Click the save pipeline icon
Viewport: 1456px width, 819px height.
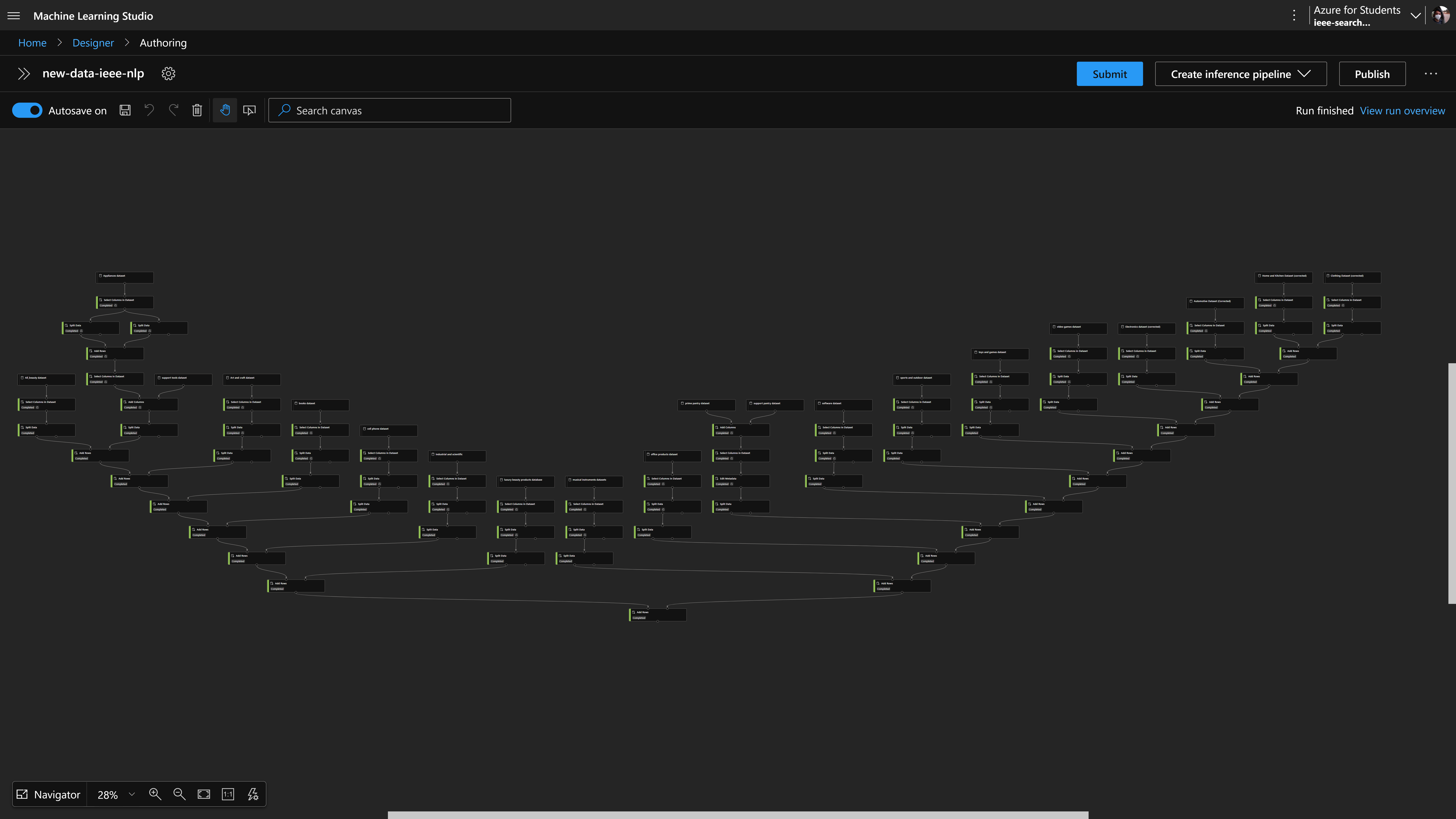[x=125, y=110]
